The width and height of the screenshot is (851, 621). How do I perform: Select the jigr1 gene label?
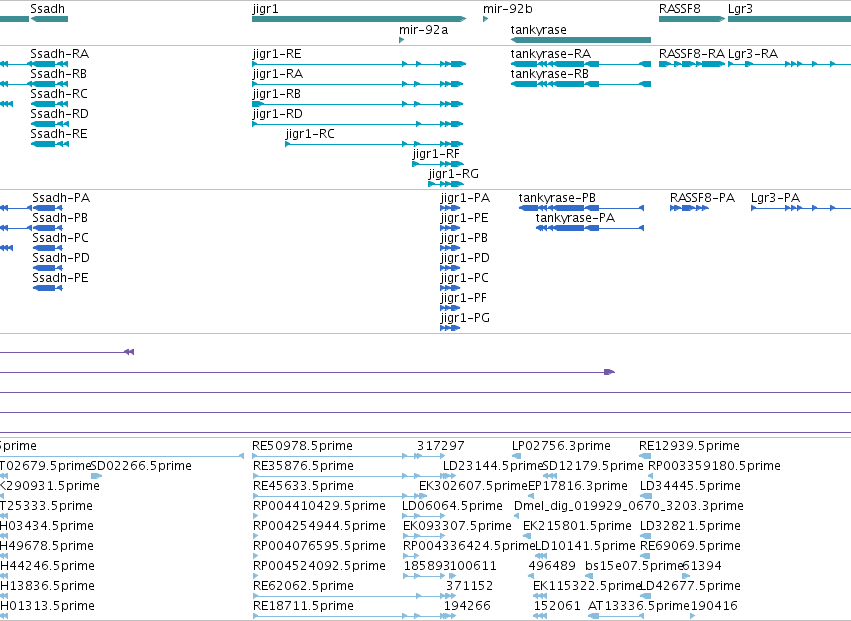tap(265, 9)
